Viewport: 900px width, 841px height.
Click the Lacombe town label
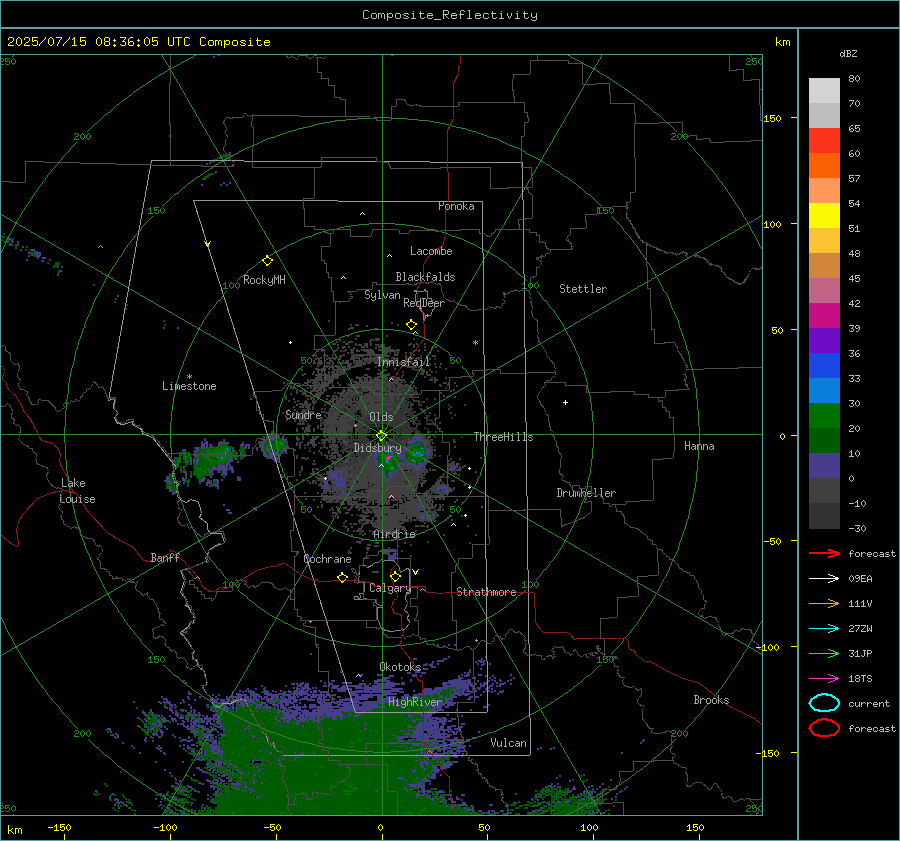(431, 251)
